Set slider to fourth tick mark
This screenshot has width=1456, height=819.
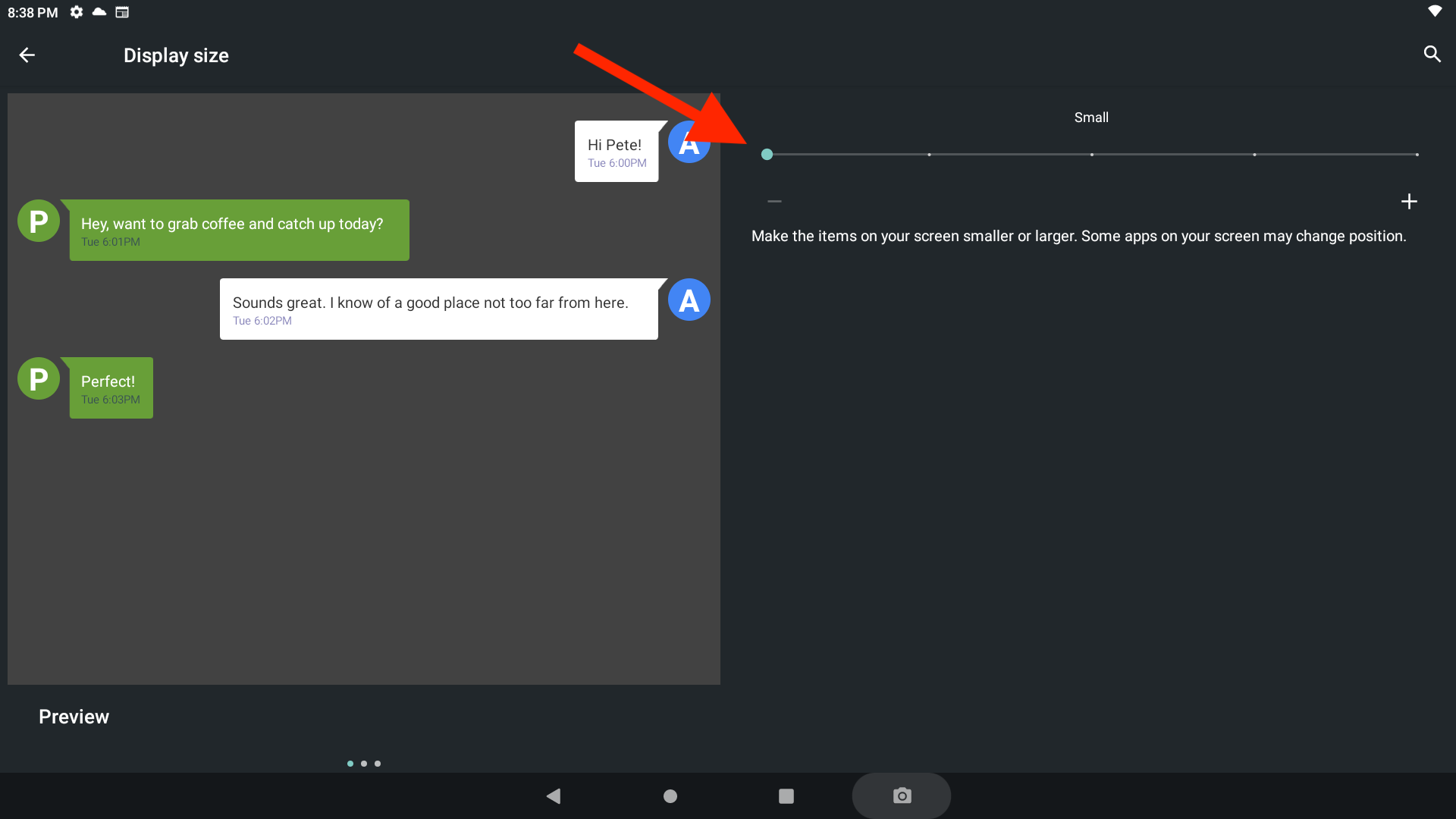coord(1254,155)
